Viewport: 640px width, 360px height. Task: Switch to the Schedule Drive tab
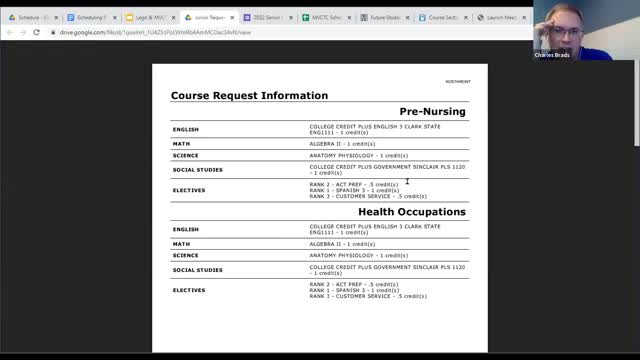pyautogui.click(x=29, y=18)
